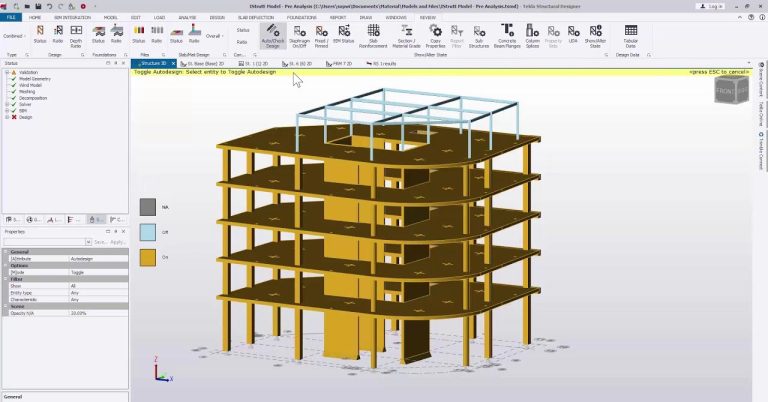The height and width of the screenshot is (402, 768).
Task: Switch to the ANALYSE ribbon tab
Action: [x=187, y=17]
